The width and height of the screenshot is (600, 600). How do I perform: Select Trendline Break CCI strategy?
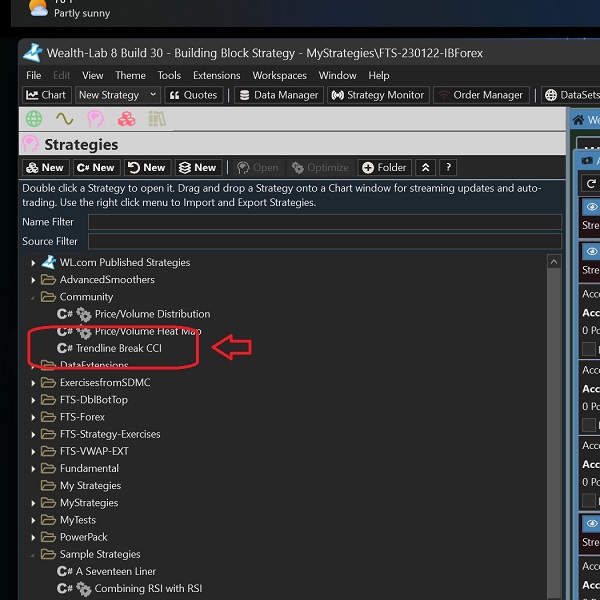coord(119,348)
